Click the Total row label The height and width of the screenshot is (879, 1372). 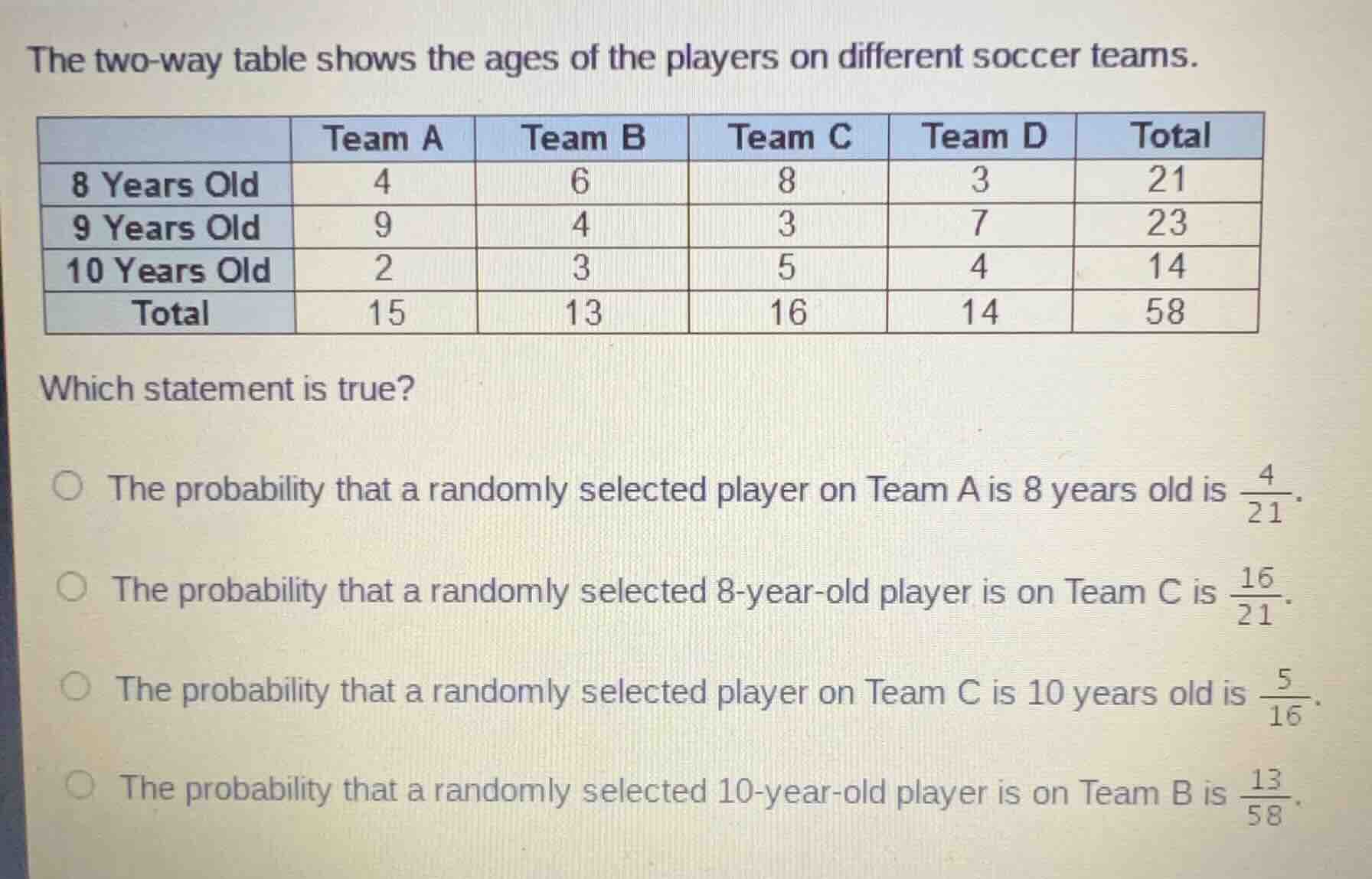click(x=170, y=313)
